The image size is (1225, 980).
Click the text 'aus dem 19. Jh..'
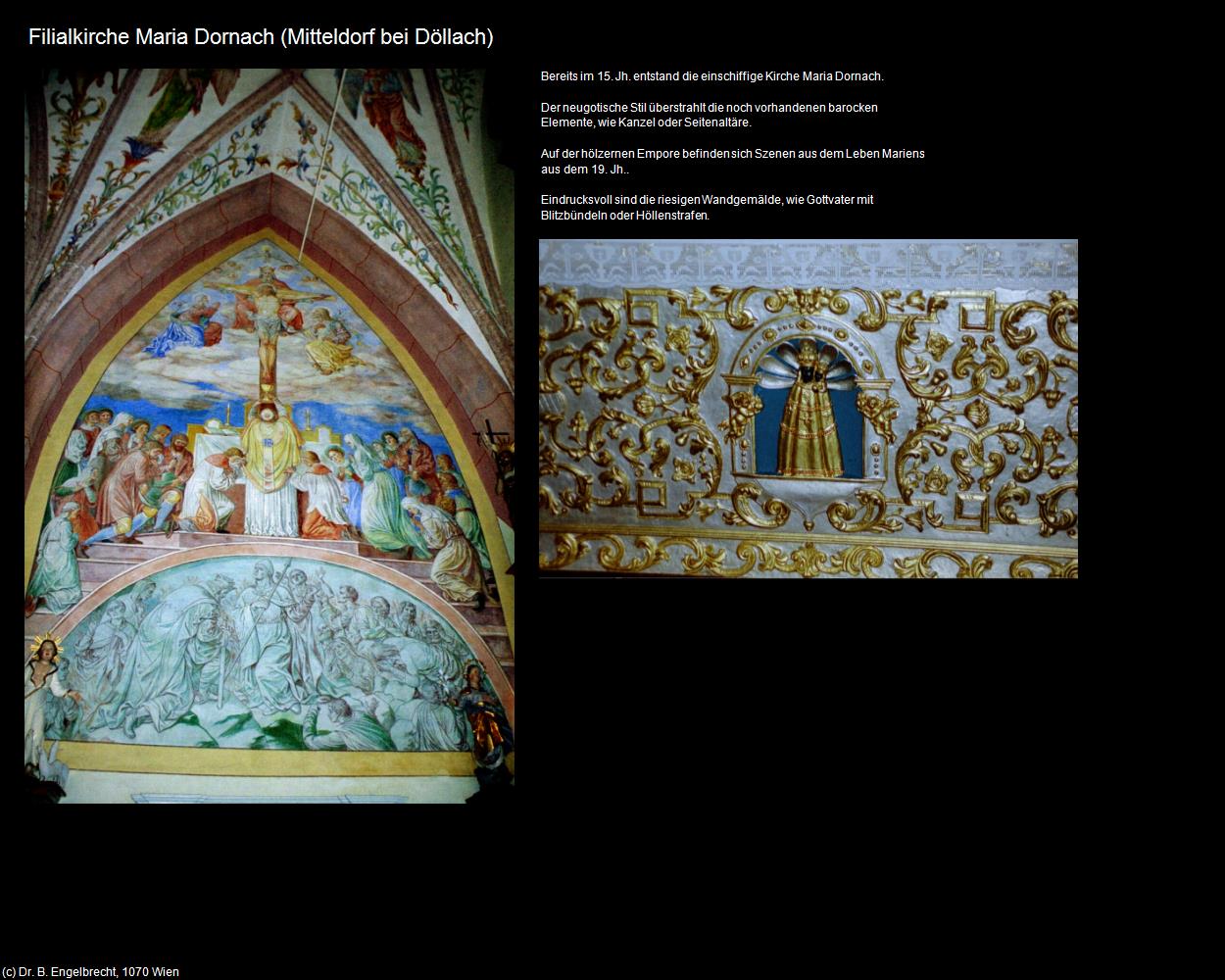pyautogui.click(x=585, y=170)
